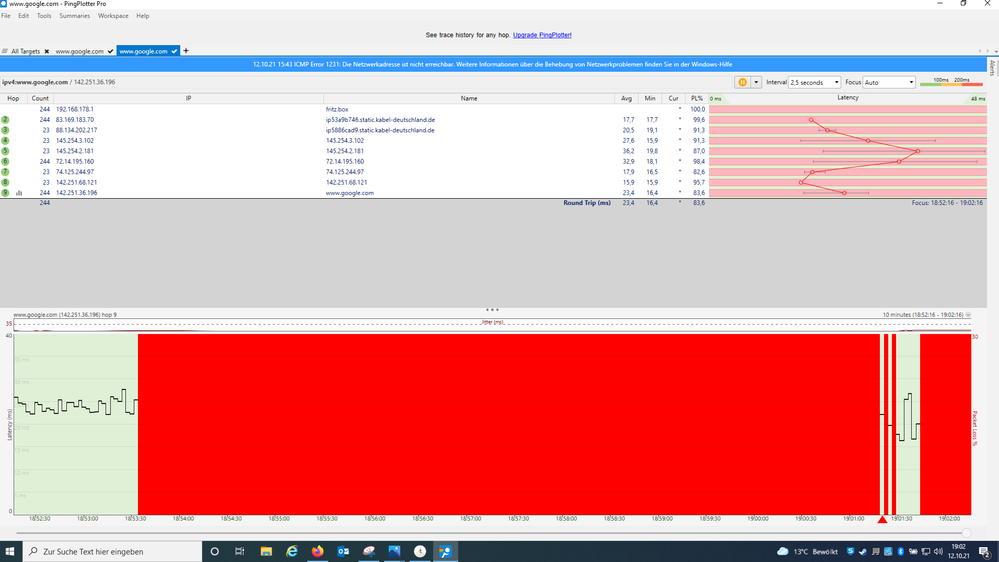The height and width of the screenshot is (562, 999).
Task: Open the Windows Start menu
Action: pyautogui.click(x=10, y=551)
